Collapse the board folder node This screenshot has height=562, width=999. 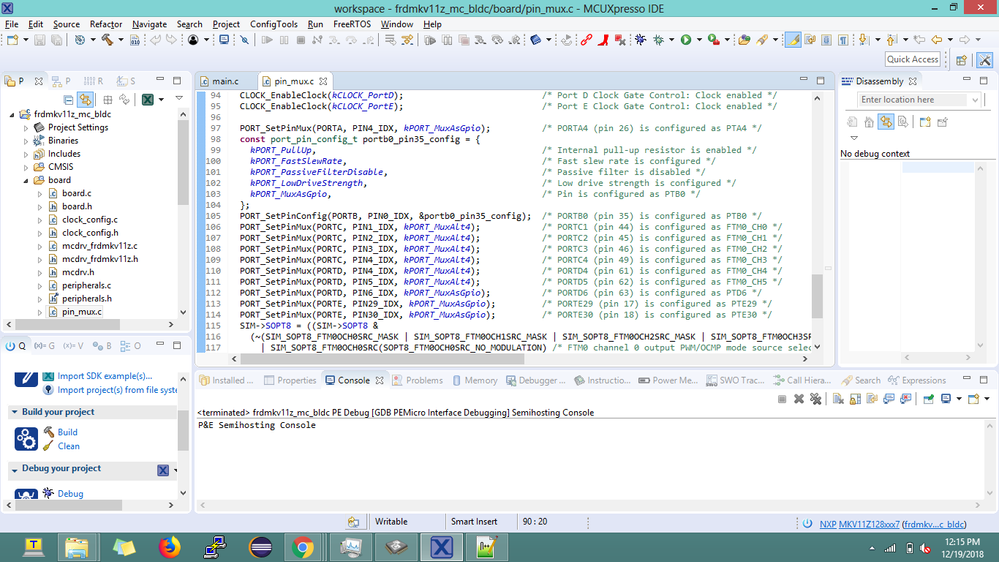pyautogui.click(x=26, y=180)
